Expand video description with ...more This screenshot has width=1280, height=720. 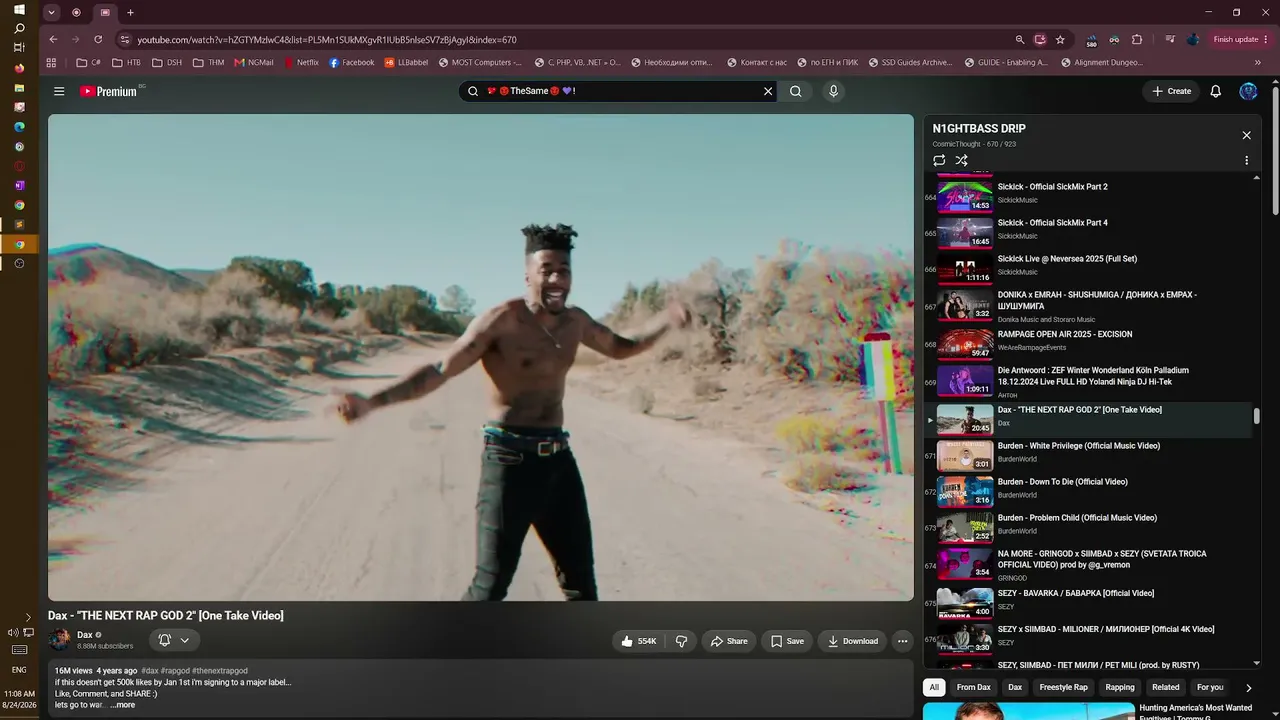point(123,705)
